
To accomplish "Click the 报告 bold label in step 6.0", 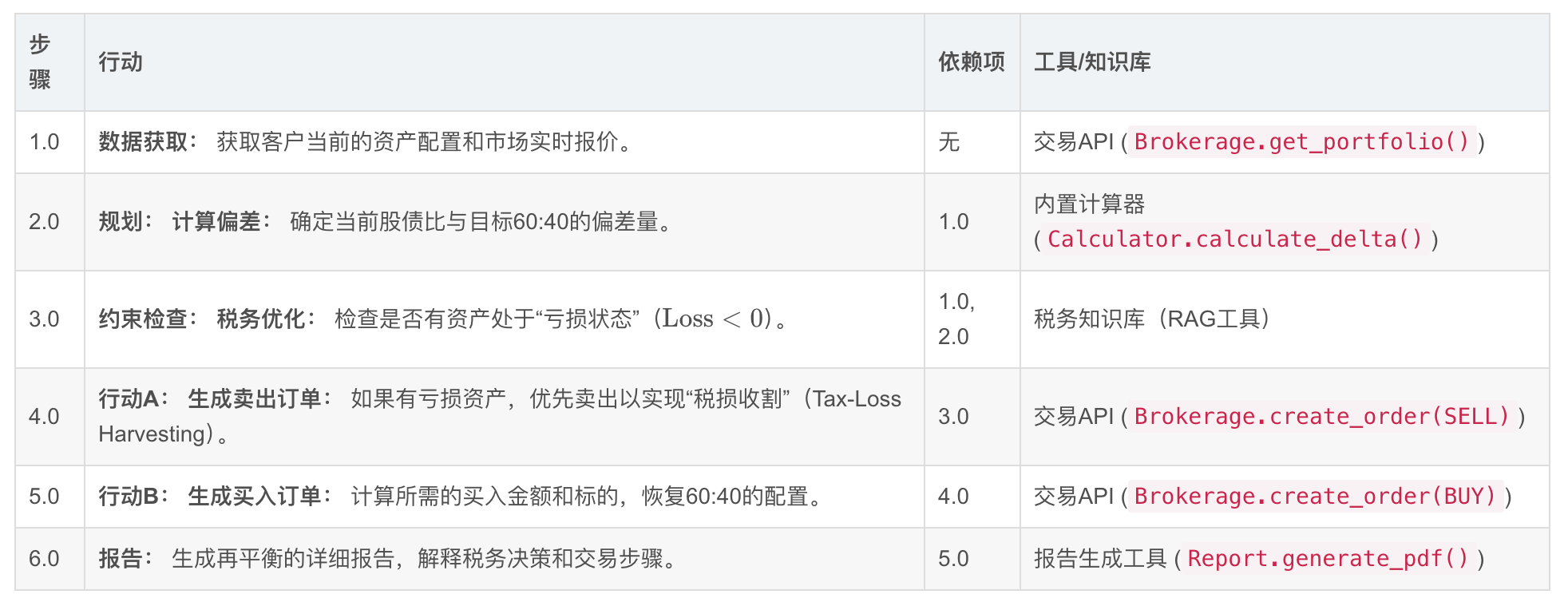I will tap(121, 559).
